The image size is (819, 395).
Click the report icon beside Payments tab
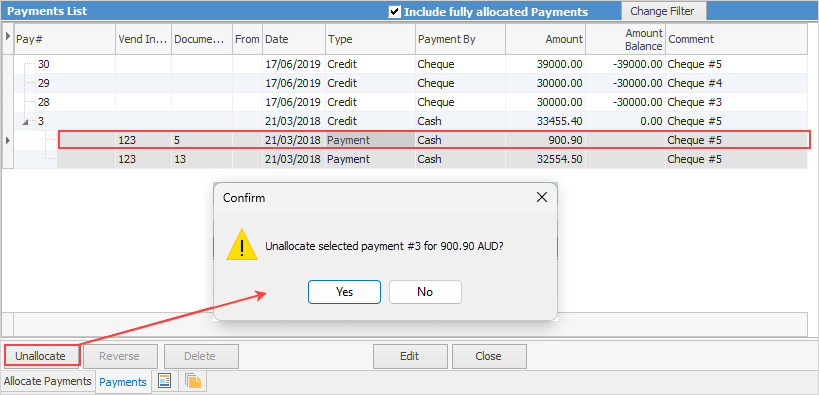point(165,381)
